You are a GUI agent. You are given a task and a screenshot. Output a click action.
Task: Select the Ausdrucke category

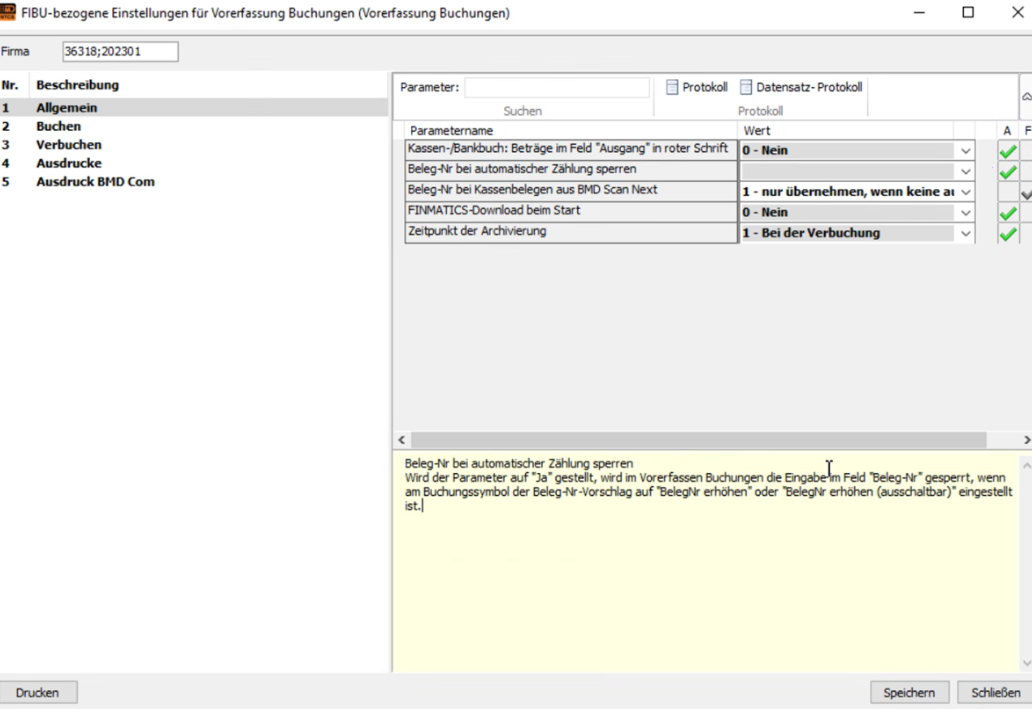pyautogui.click(x=68, y=163)
